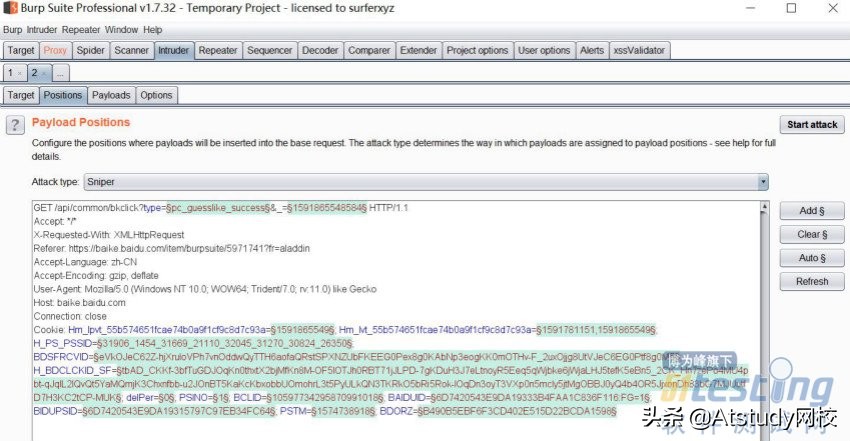
Task: Switch to the Extender tab
Action: point(418,50)
